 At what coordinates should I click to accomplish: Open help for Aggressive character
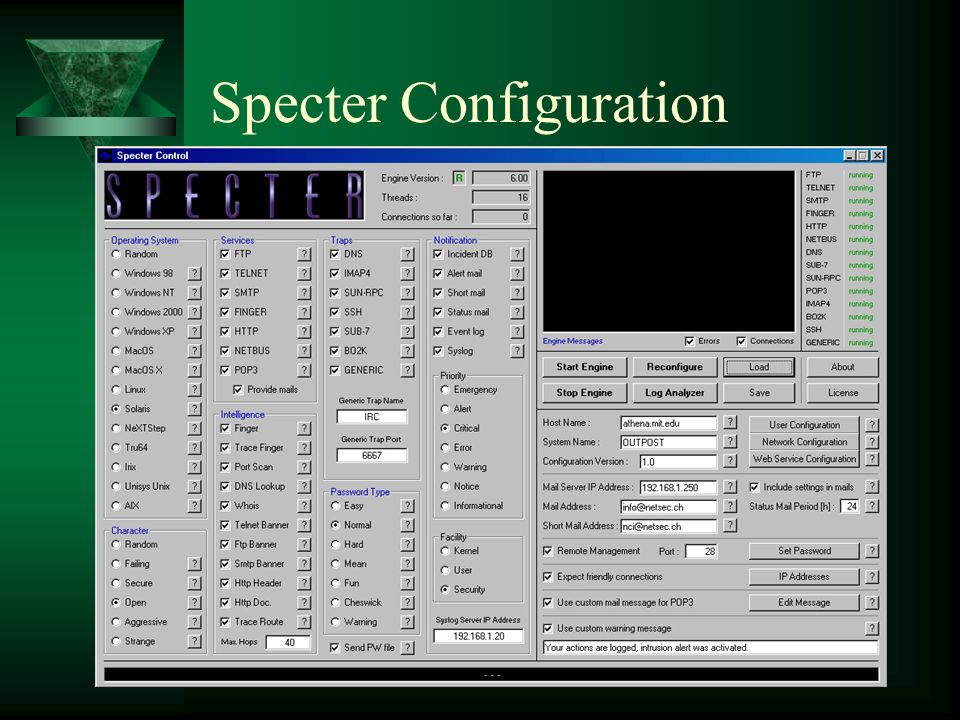194,622
